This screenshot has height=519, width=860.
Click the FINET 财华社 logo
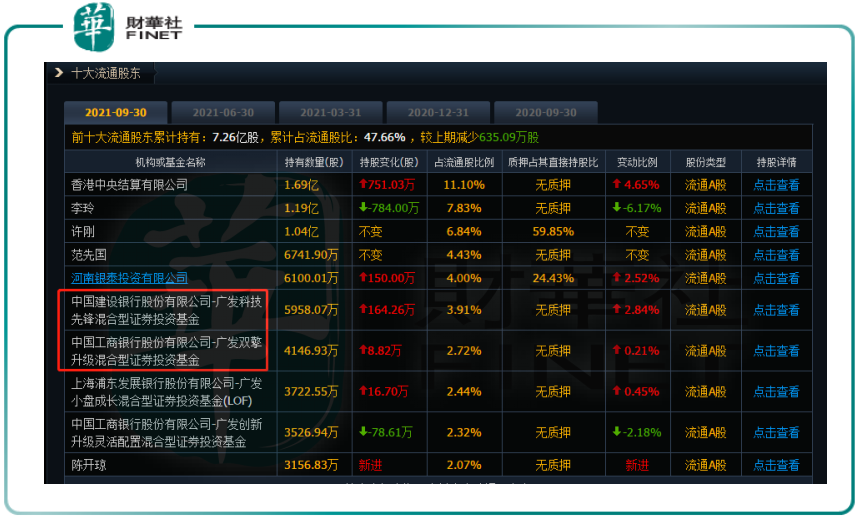pos(127,27)
